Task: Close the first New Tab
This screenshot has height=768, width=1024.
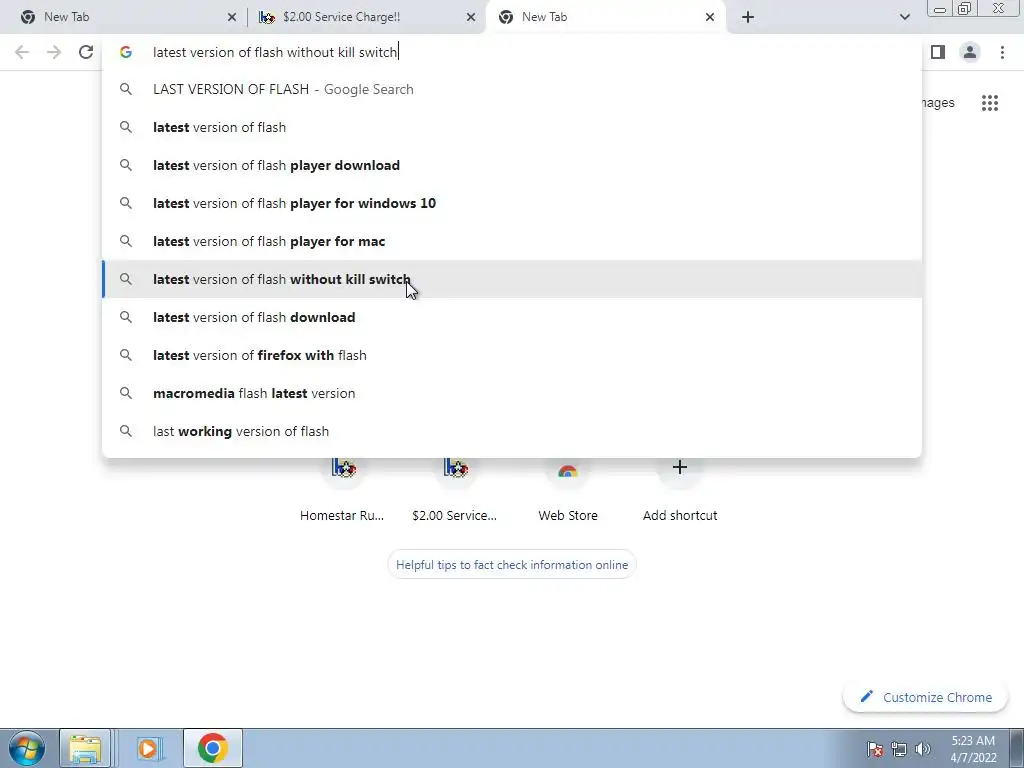Action: (232, 17)
